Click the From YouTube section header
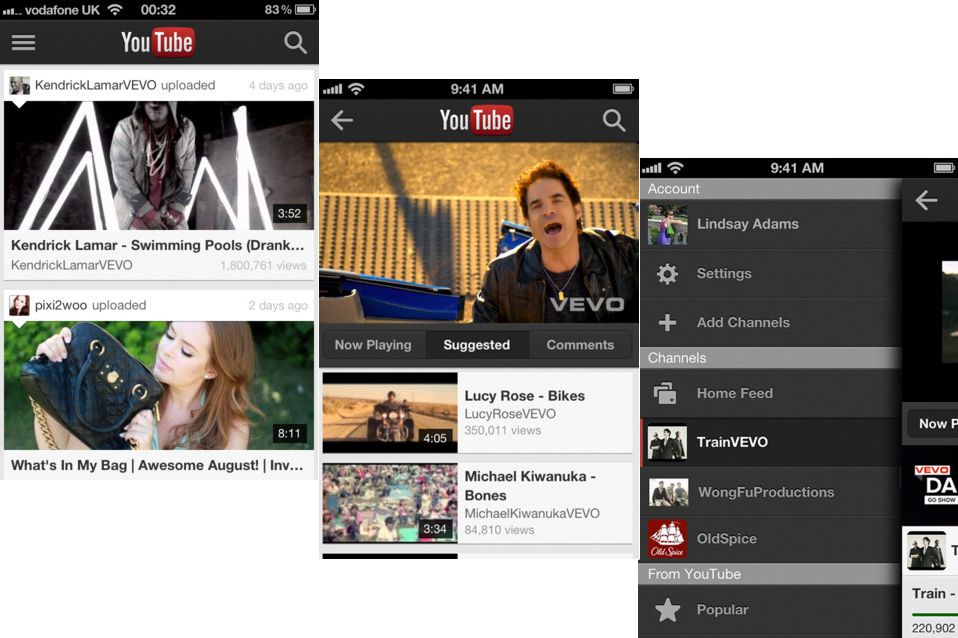Image resolution: width=958 pixels, height=638 pixels. tap(770, 574)
